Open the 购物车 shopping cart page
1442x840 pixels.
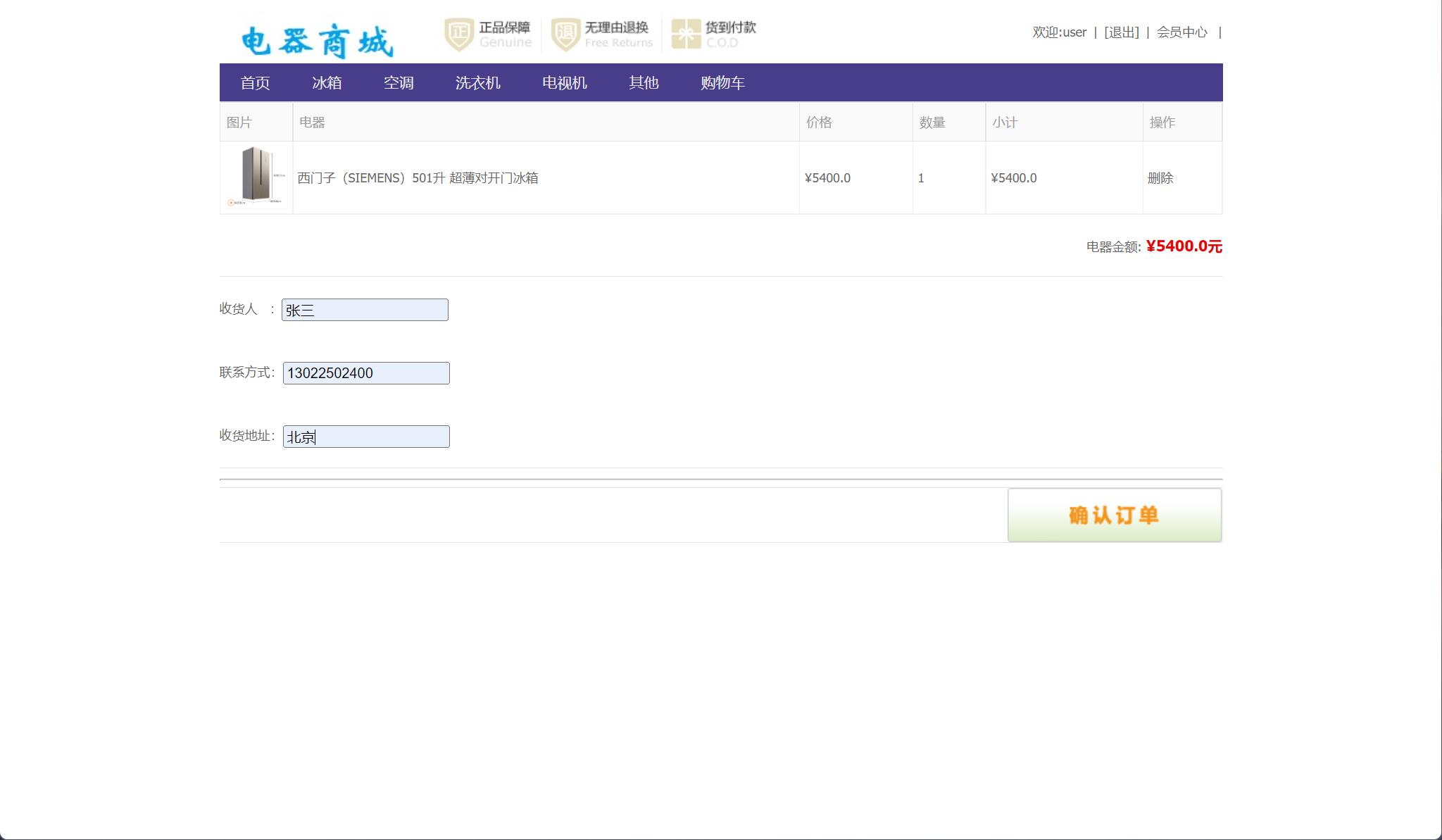coord(724,82)
